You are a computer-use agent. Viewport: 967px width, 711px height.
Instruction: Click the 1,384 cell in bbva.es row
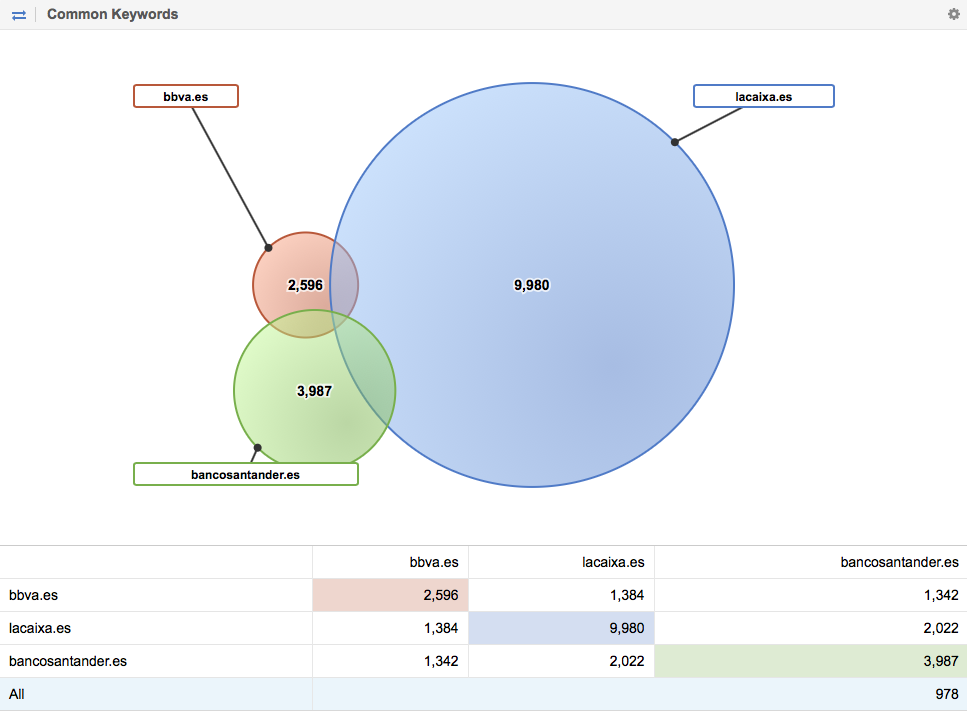click(x=561, y=595)
